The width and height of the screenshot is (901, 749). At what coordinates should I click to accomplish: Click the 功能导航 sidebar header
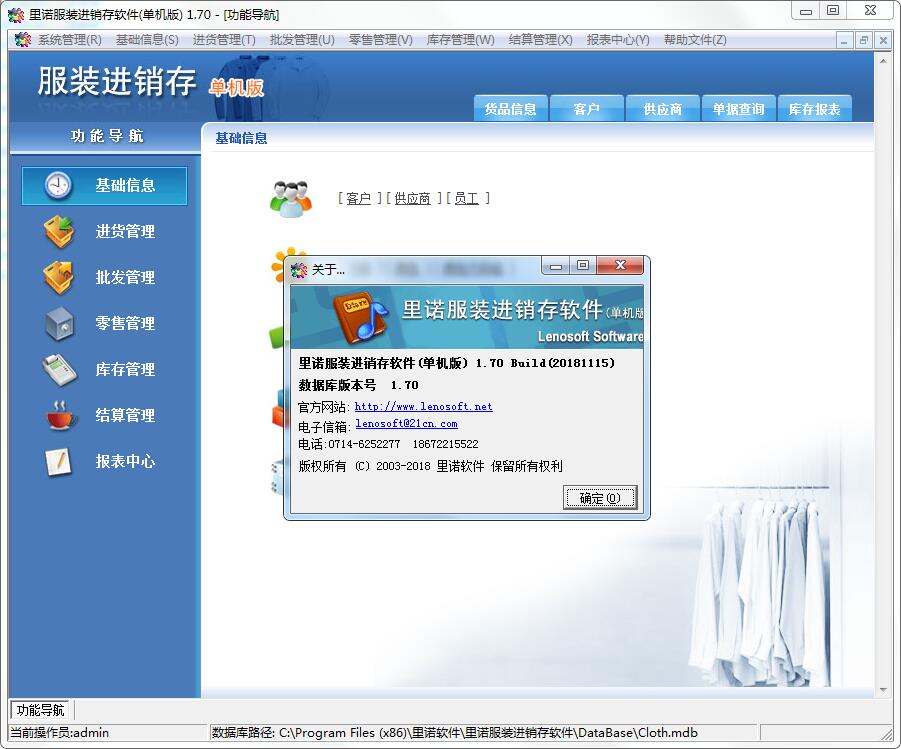107,136
